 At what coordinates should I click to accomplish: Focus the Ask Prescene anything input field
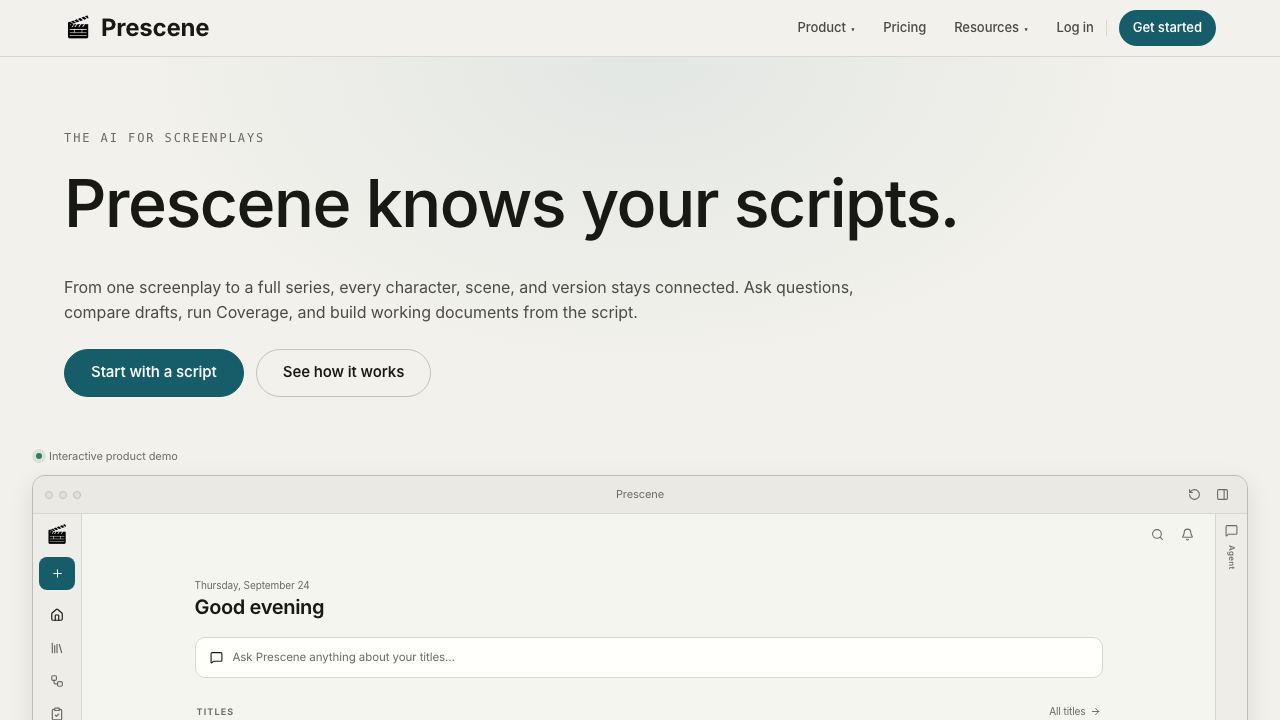click(x=648, y=657)
